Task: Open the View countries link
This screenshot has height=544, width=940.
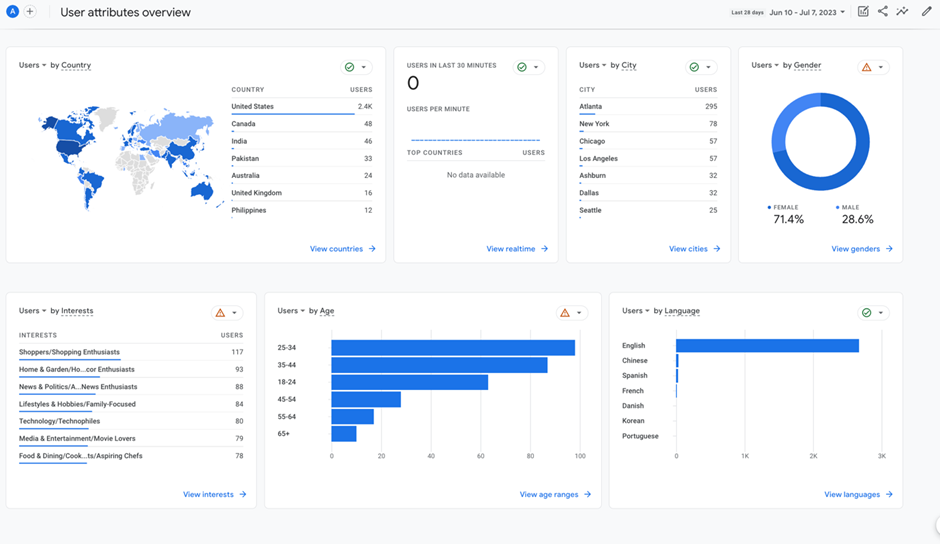Action: (342, 249)
